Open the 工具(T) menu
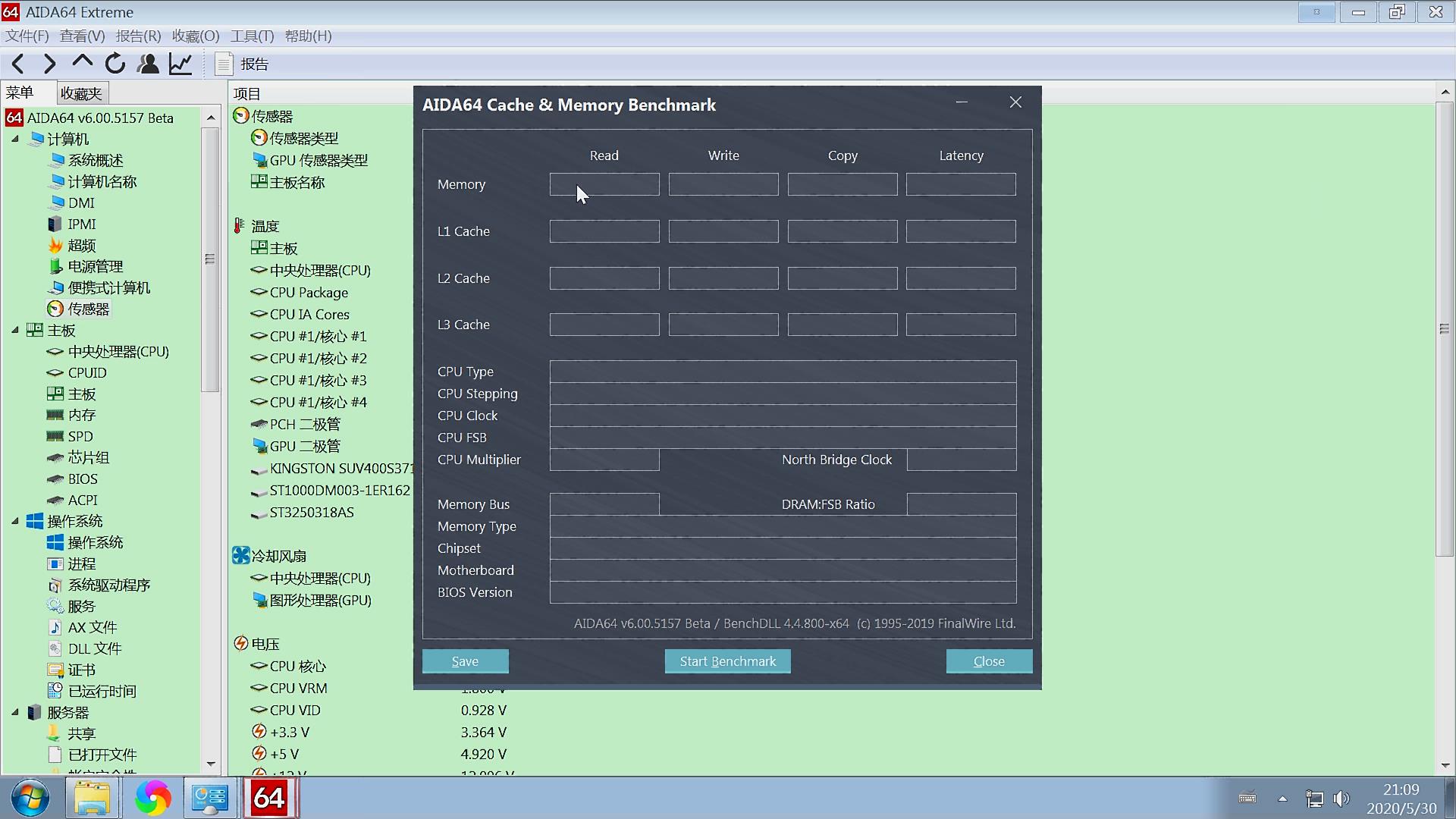 [252, 36]
